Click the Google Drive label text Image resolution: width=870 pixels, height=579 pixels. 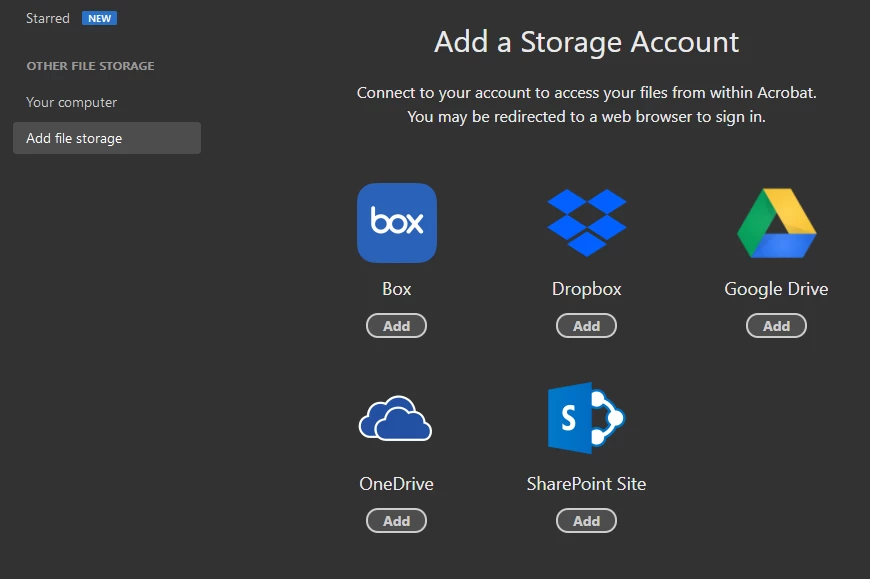[776, 290]
